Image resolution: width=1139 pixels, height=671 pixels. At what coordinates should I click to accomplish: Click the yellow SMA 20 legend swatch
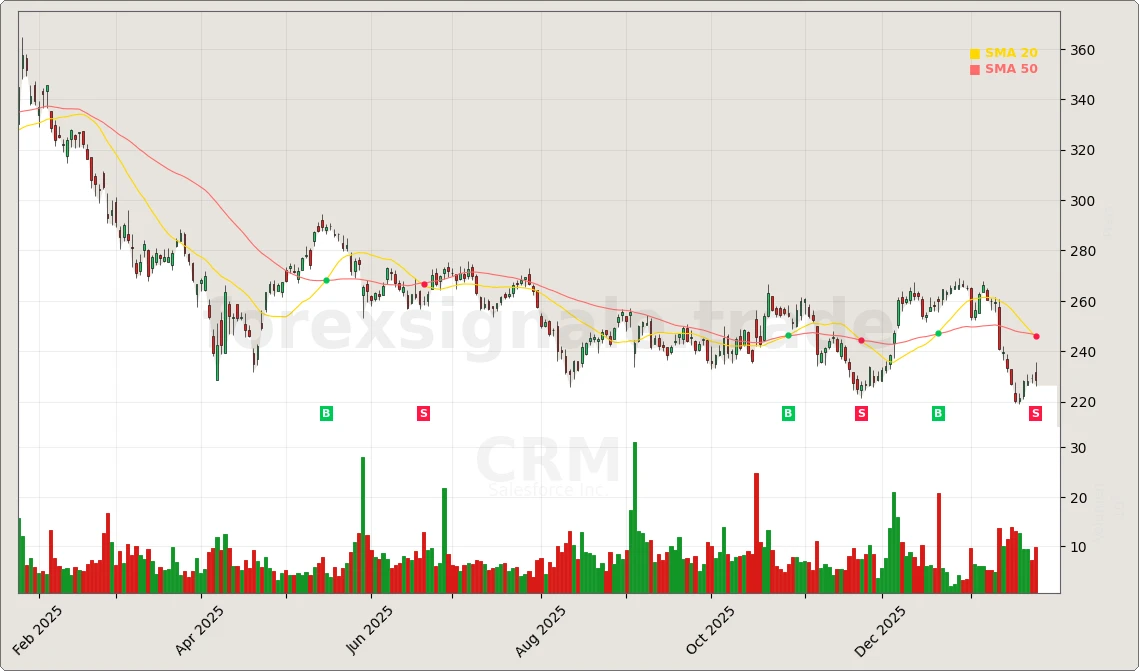click(x=973, y=52)
